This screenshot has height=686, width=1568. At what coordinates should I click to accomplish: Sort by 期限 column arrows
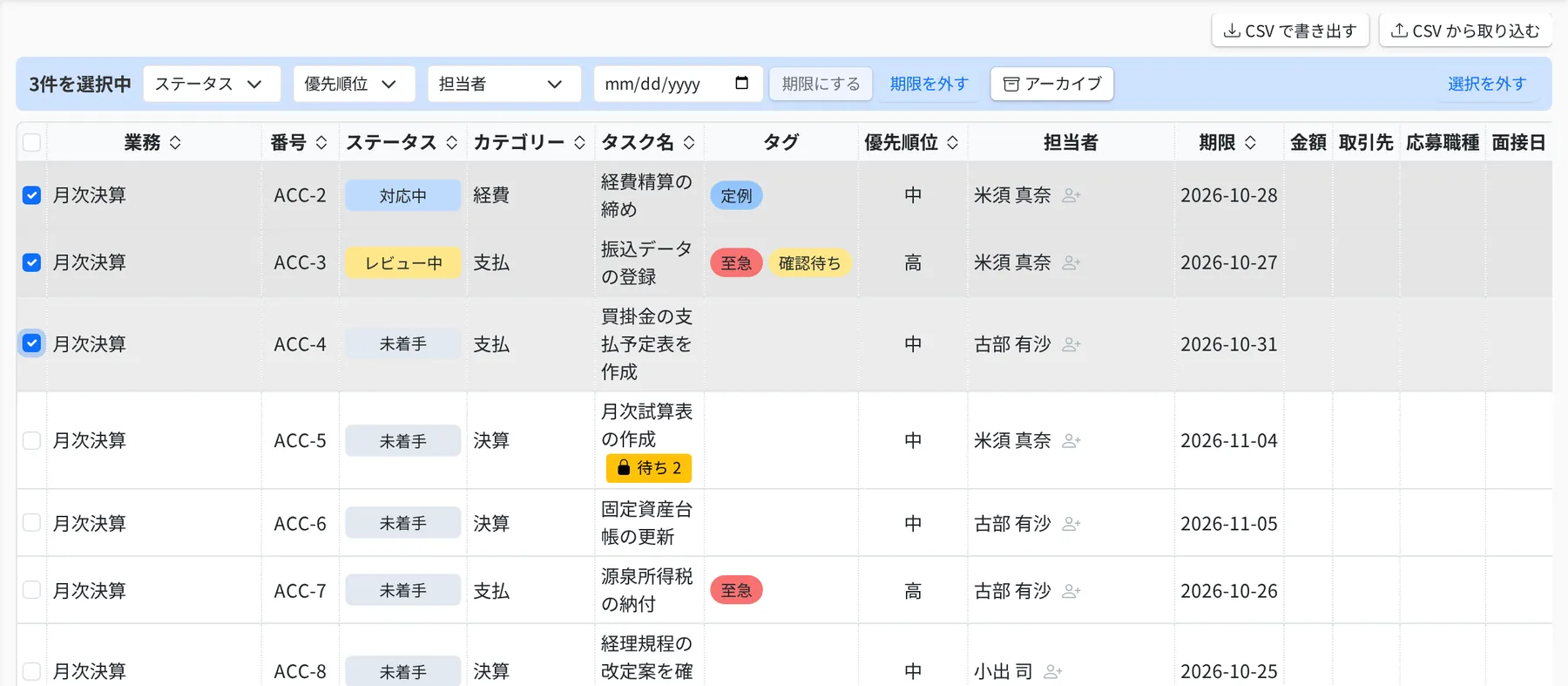coord(1250,142)
